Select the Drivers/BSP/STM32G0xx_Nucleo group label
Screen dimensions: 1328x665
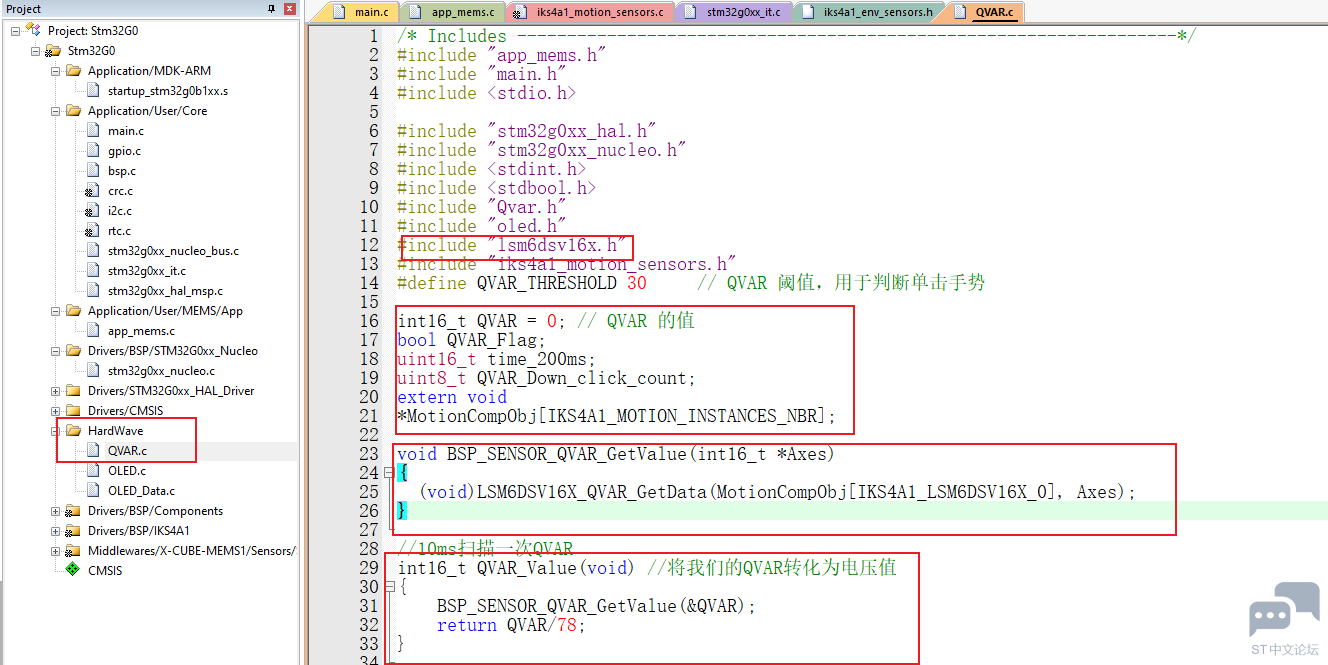pos(172,351)
